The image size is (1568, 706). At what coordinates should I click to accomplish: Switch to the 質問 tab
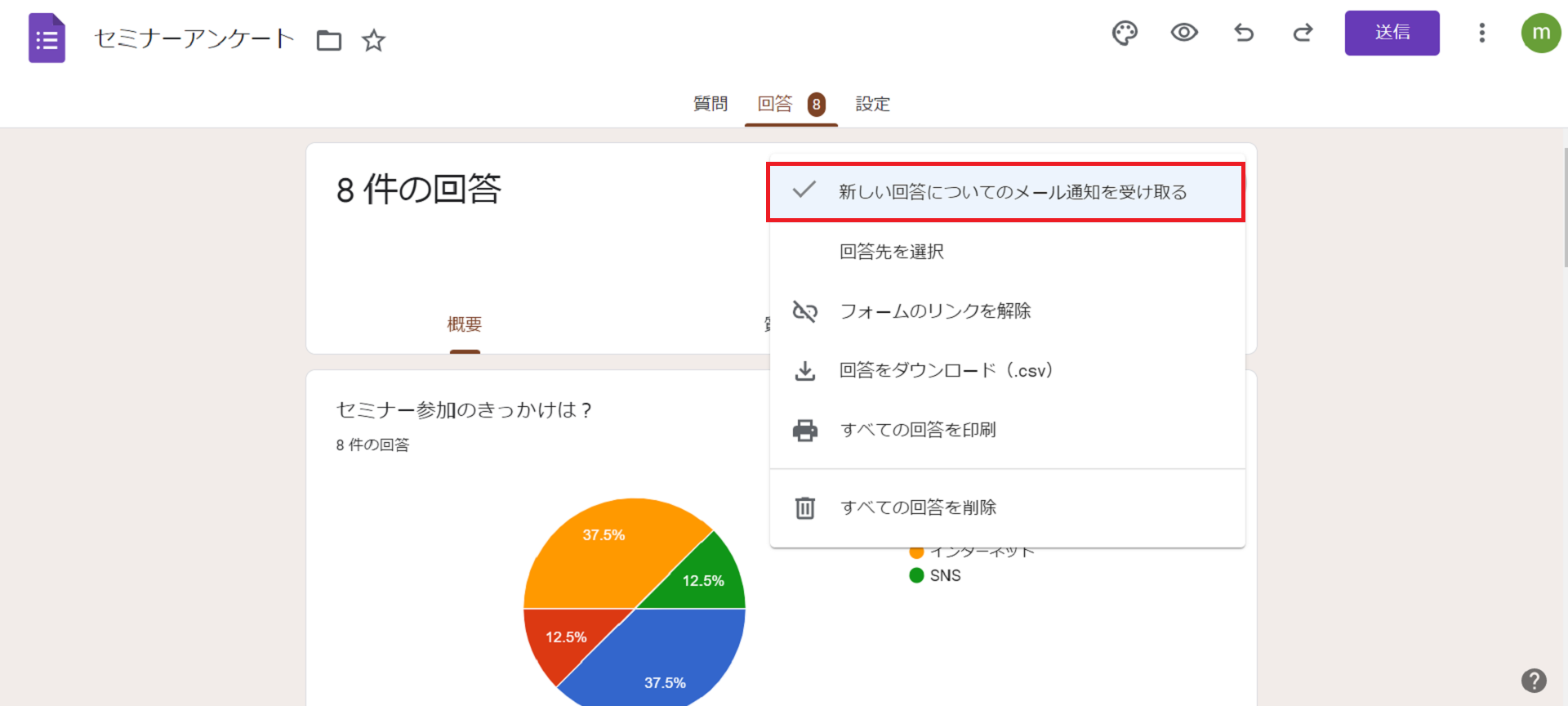click(710, 104)
